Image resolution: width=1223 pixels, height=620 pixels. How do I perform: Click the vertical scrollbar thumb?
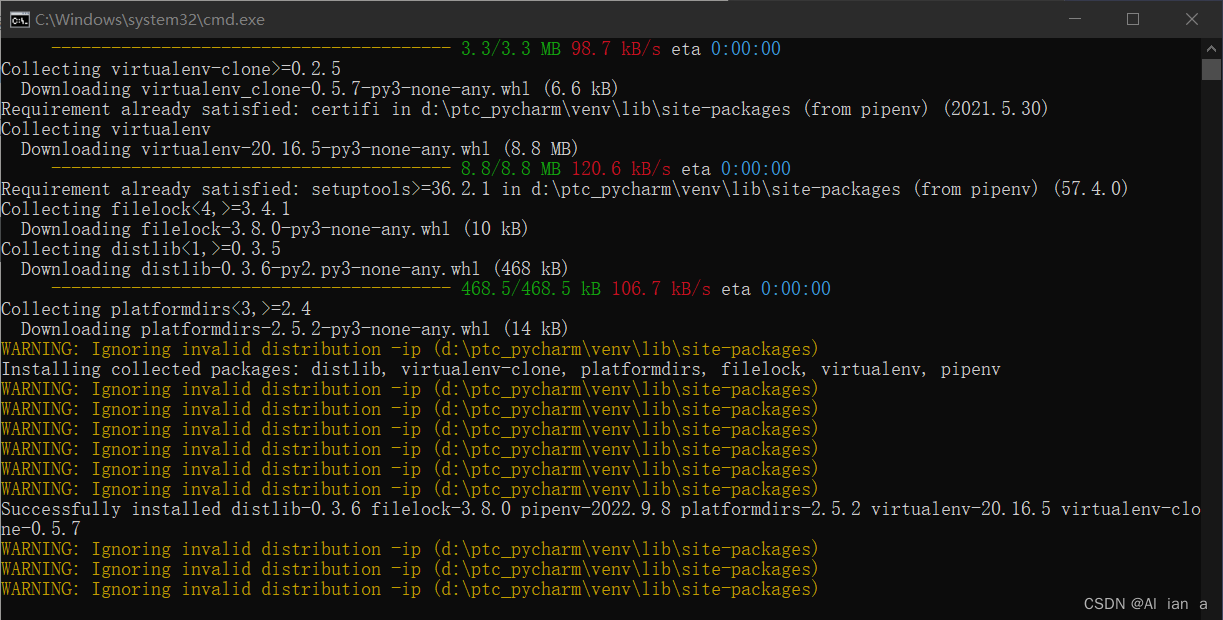click(1211, 69)
